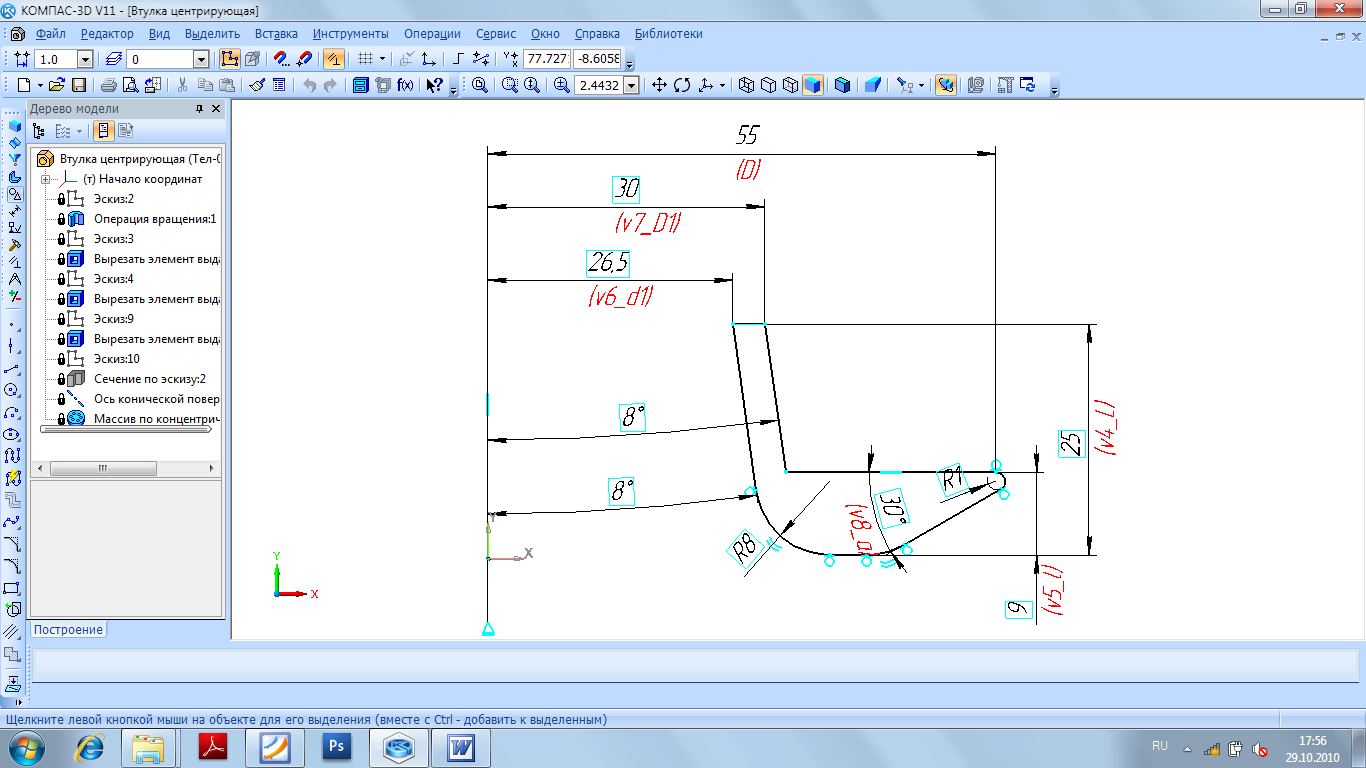Open the Инструменты menu
1366x768 pixels.
pos(350,34)
